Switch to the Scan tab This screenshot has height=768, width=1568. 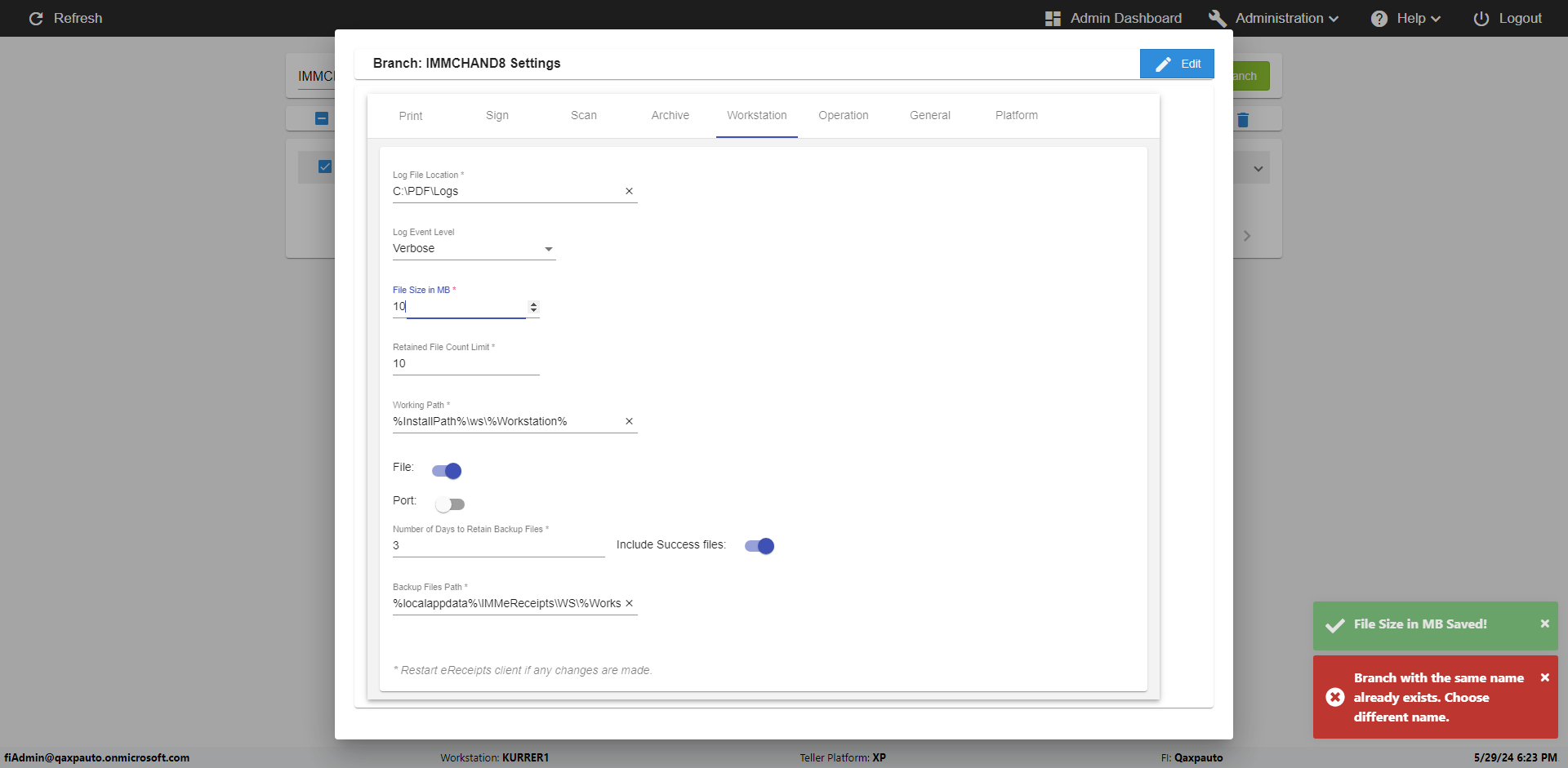tap(584, 116)
